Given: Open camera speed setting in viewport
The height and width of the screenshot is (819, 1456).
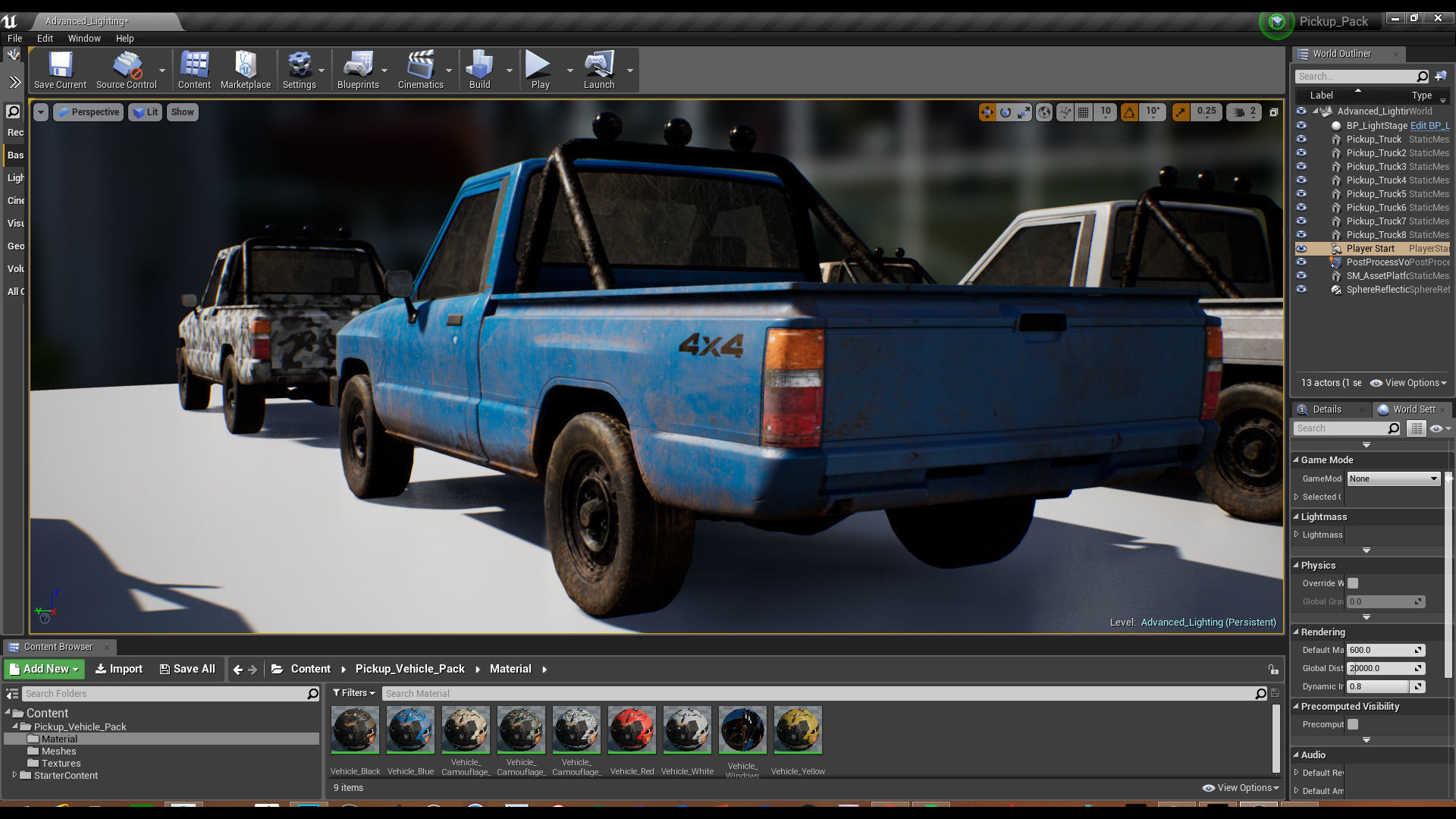Looking at the screenshot, I should tap(1244, 112).
